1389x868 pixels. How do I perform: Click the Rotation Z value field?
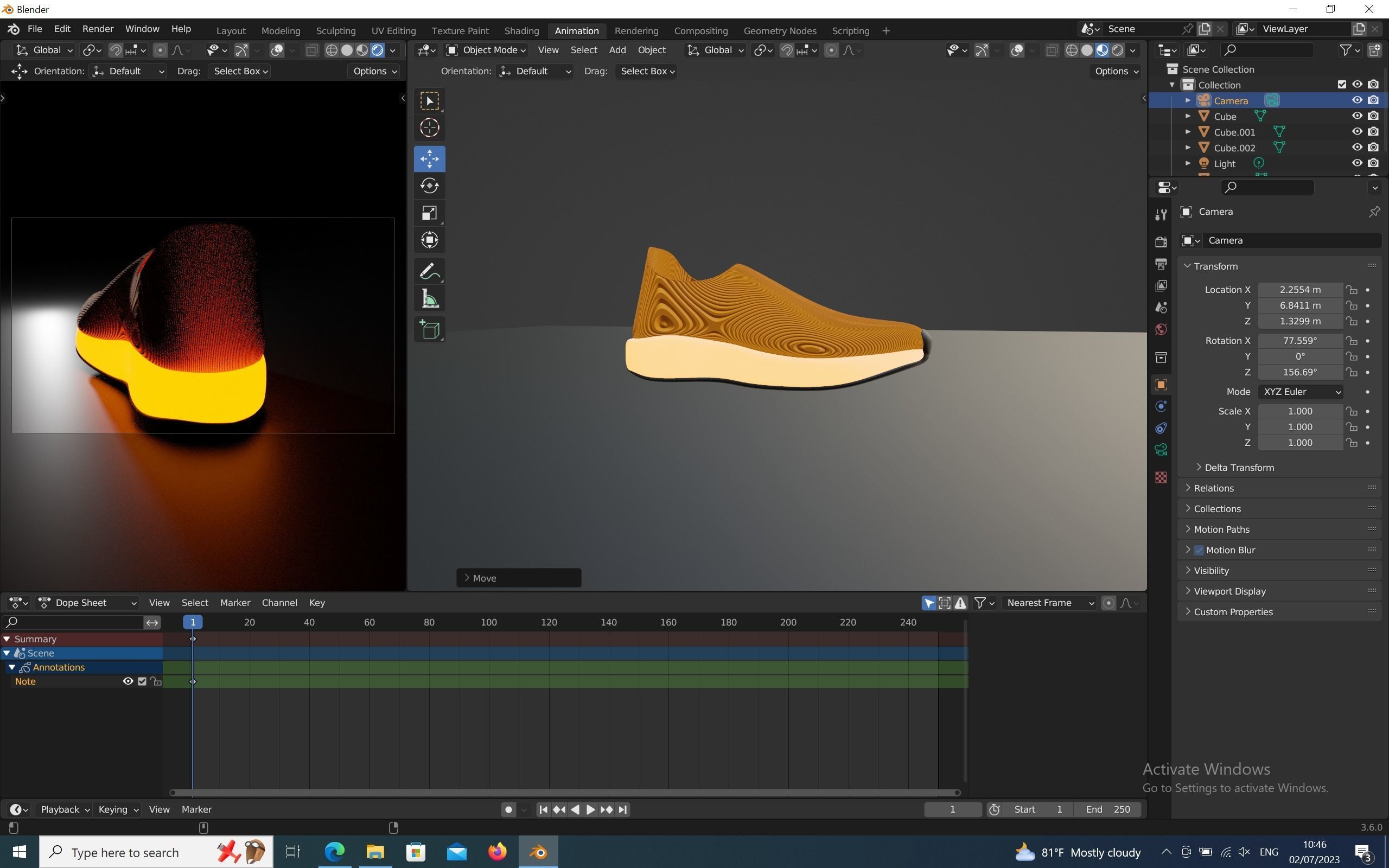[x=1299, y=373]
